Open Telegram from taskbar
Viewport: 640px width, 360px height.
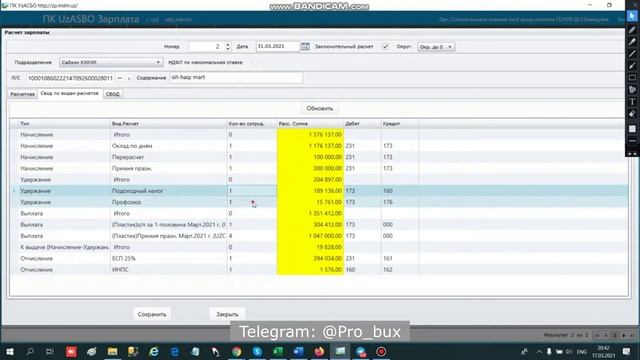[x=361, y=351]
